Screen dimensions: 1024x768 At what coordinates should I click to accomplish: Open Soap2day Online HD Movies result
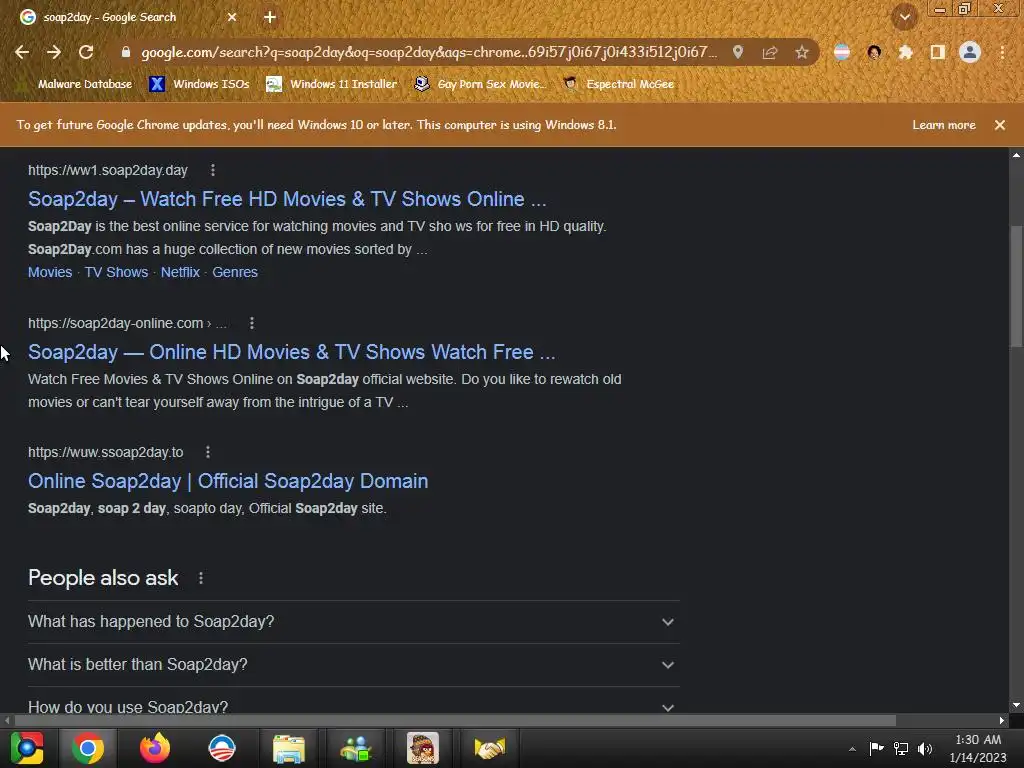[x=291, y=352]
